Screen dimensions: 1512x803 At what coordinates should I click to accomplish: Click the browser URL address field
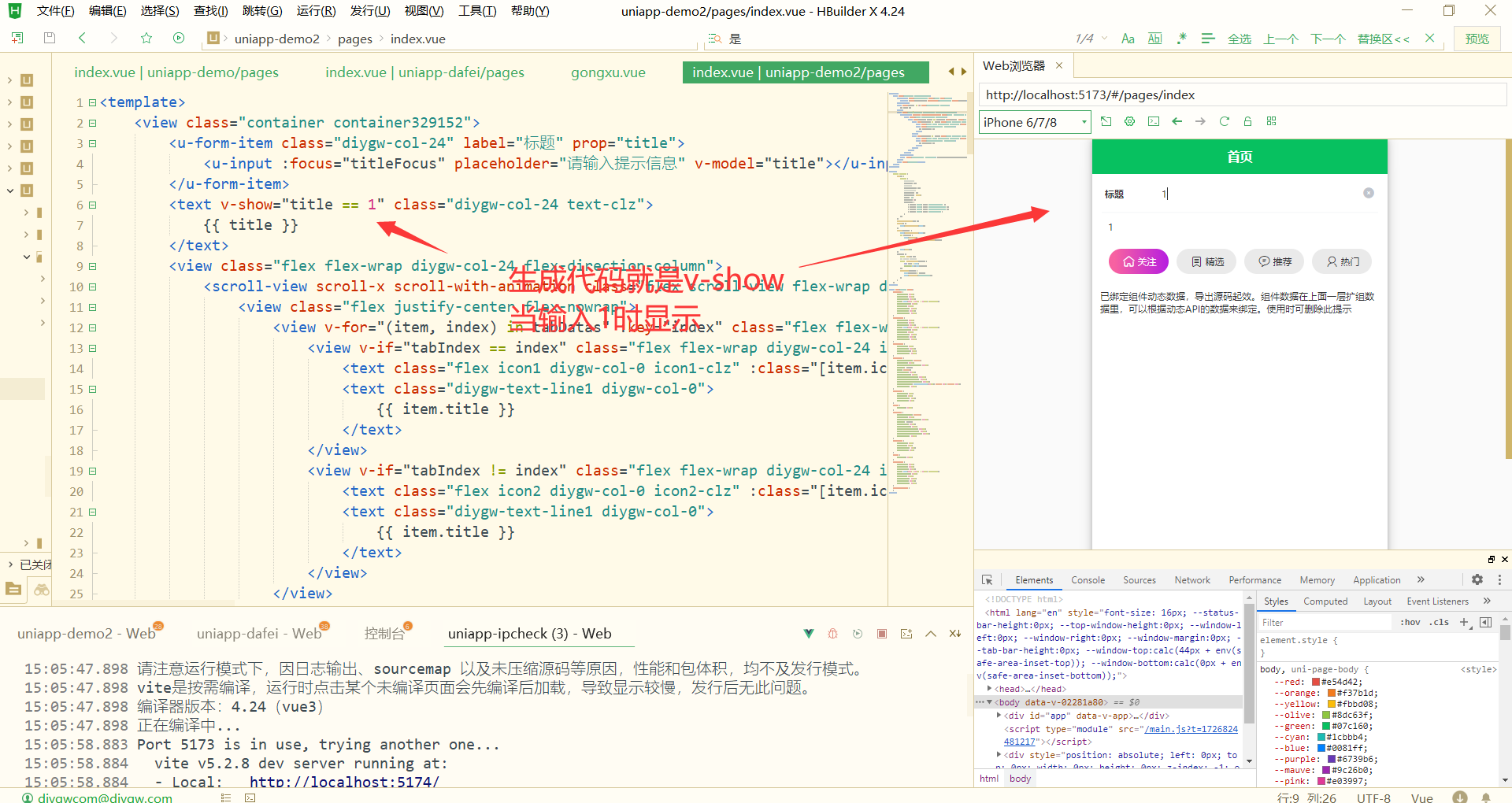pyautogui.click(x=1243, y=95)
